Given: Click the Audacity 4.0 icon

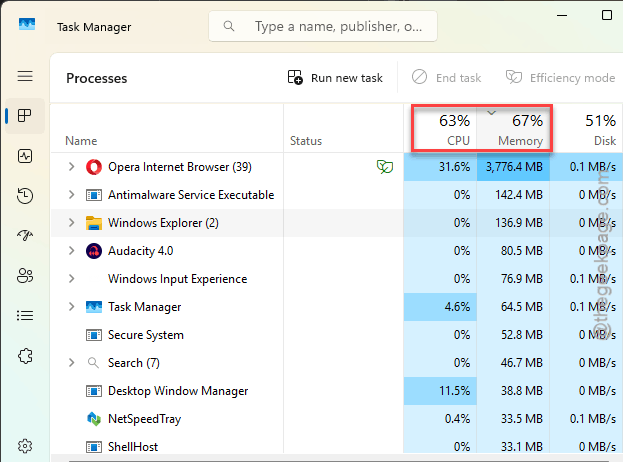Looking at the screenshot, I should tap(94, 251).
